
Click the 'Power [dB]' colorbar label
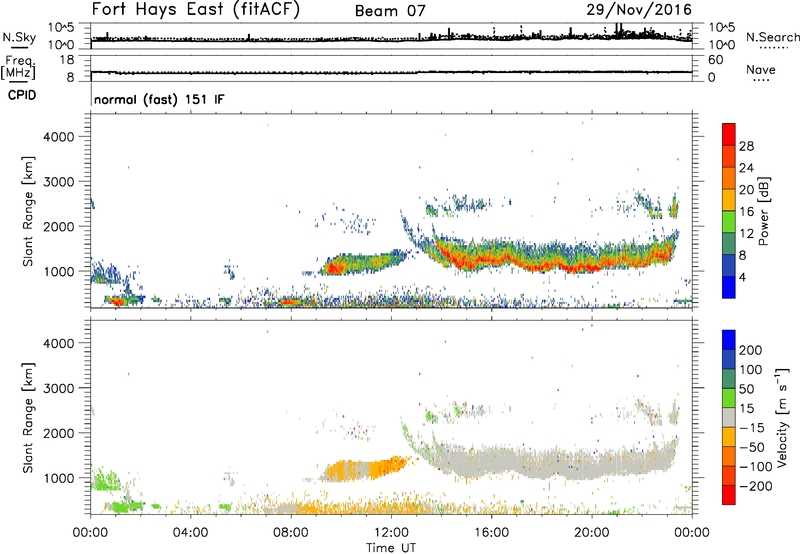click(764, 211)
